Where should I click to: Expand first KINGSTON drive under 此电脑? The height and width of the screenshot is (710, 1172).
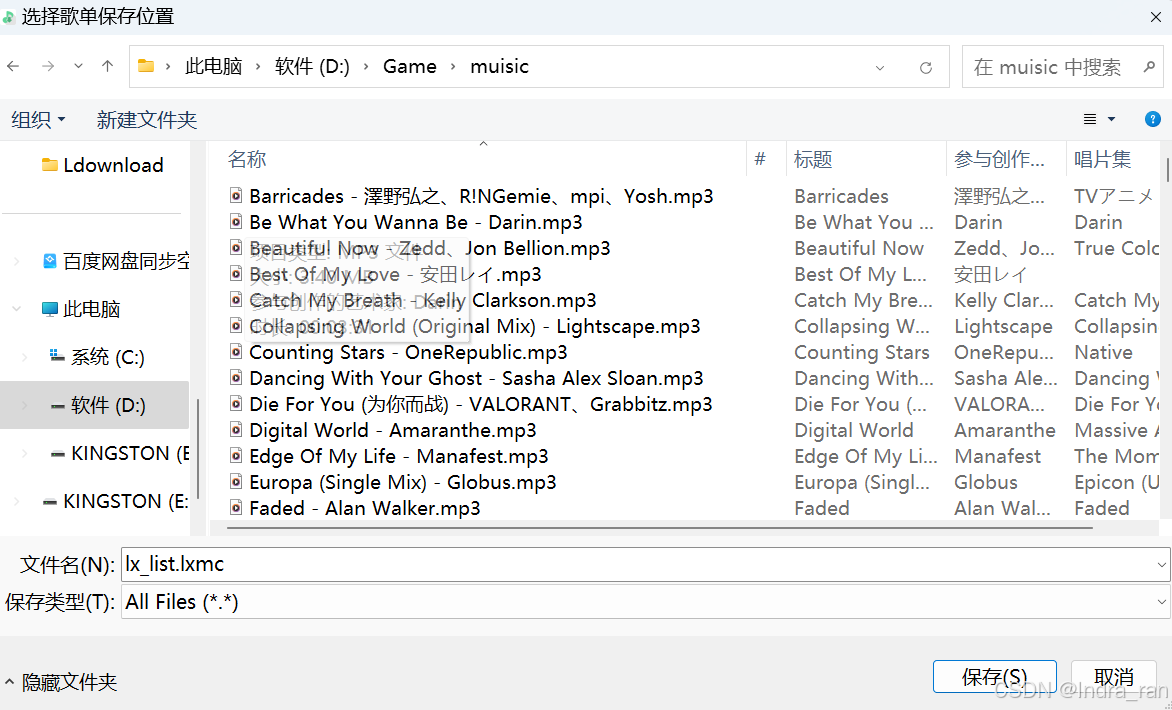[x=24, y=454]
